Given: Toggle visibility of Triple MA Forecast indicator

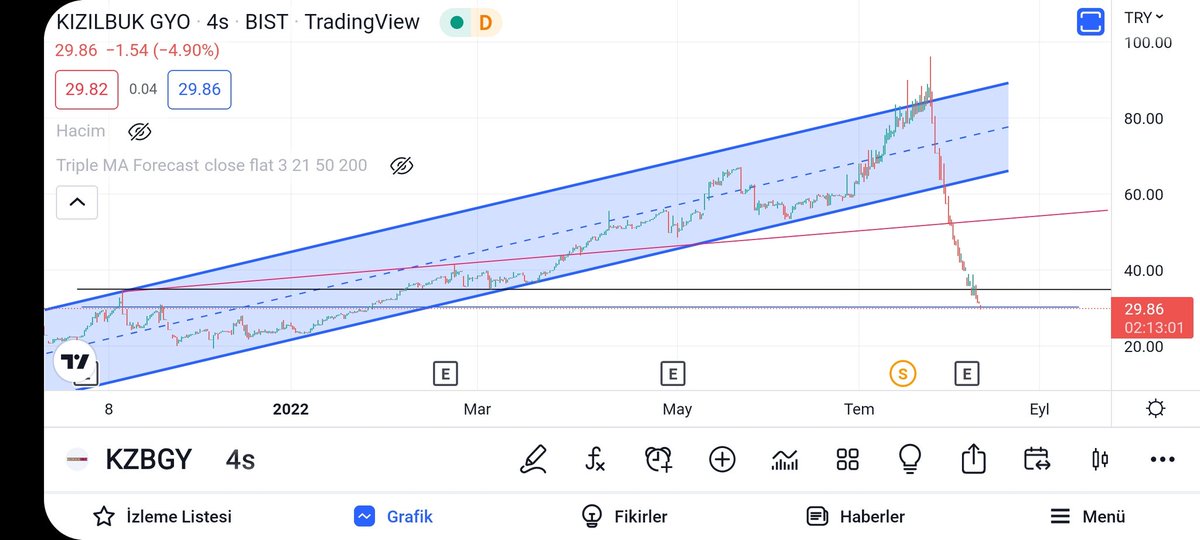Looking at the screenshot, I should click(401, 165).
